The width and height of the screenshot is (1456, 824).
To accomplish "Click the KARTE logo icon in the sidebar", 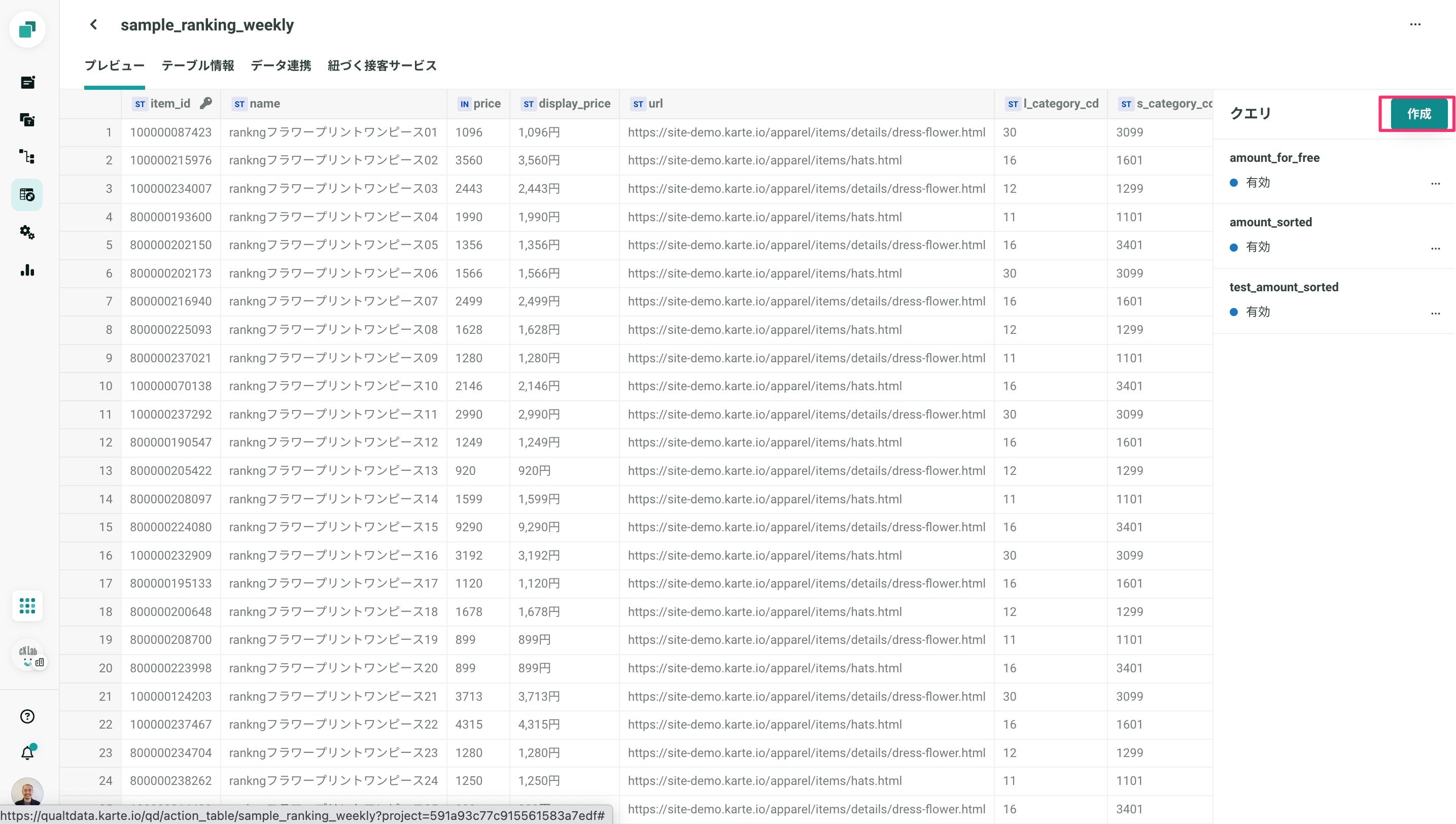I will [27, 29].
